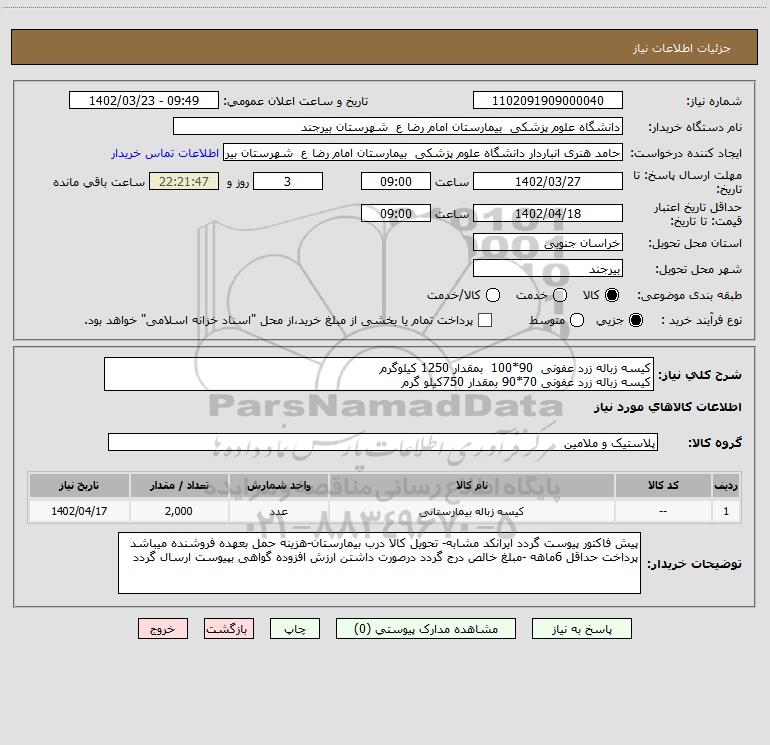Select the متوسط purchase type radio
The width and height of the screenshot is (770, 745).
[577, 320]
